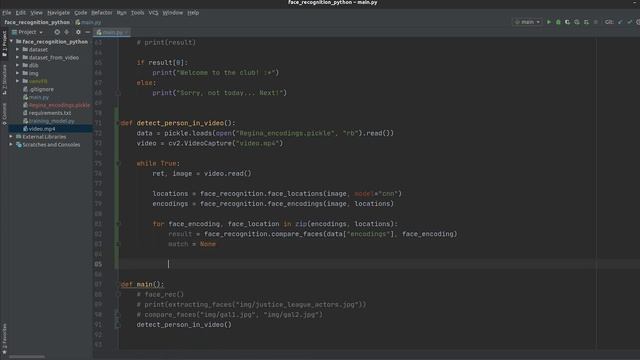Viewport: 640px width, 360px height.
Task: Expand the dataset folder
Action: tap(18, 49)
